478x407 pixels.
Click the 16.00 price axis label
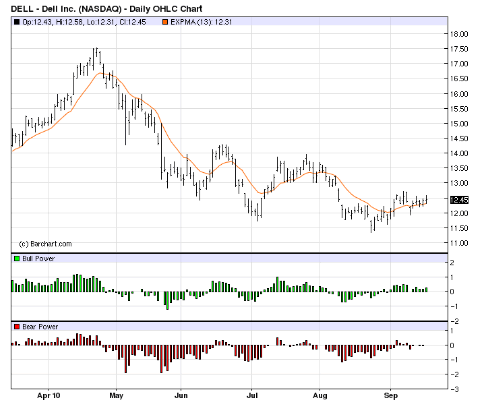click(459, 94)
